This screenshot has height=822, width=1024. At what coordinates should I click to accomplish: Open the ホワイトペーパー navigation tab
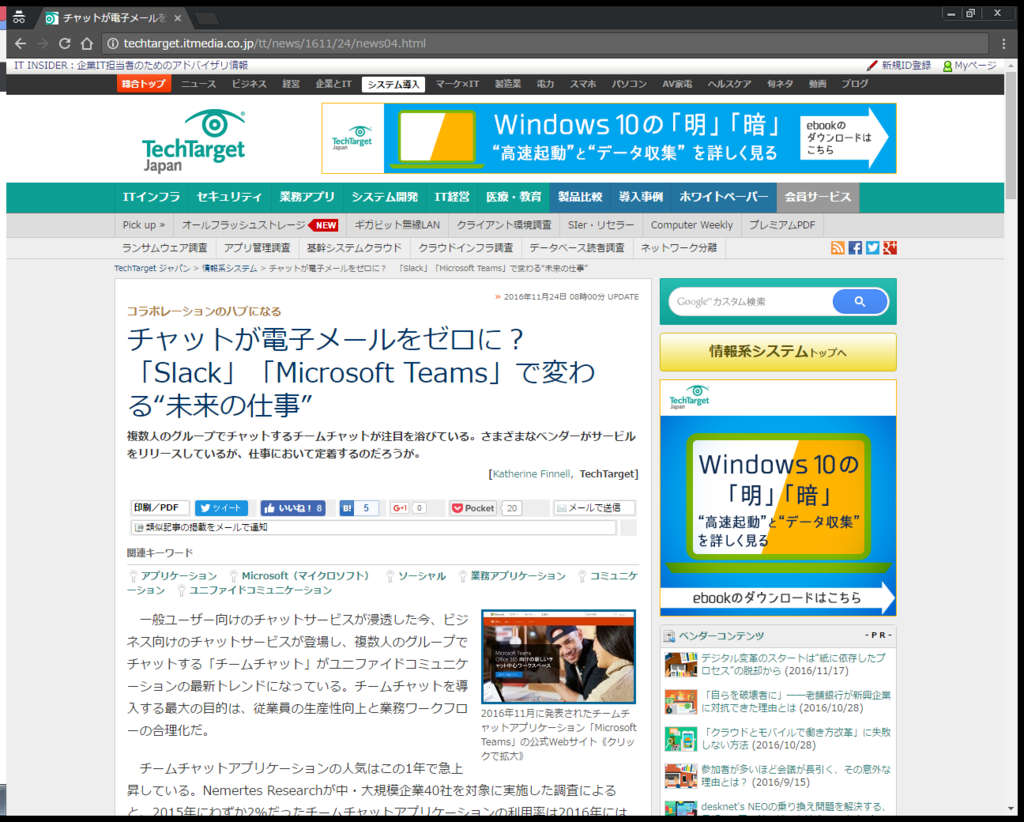click(x=724, y=197)
